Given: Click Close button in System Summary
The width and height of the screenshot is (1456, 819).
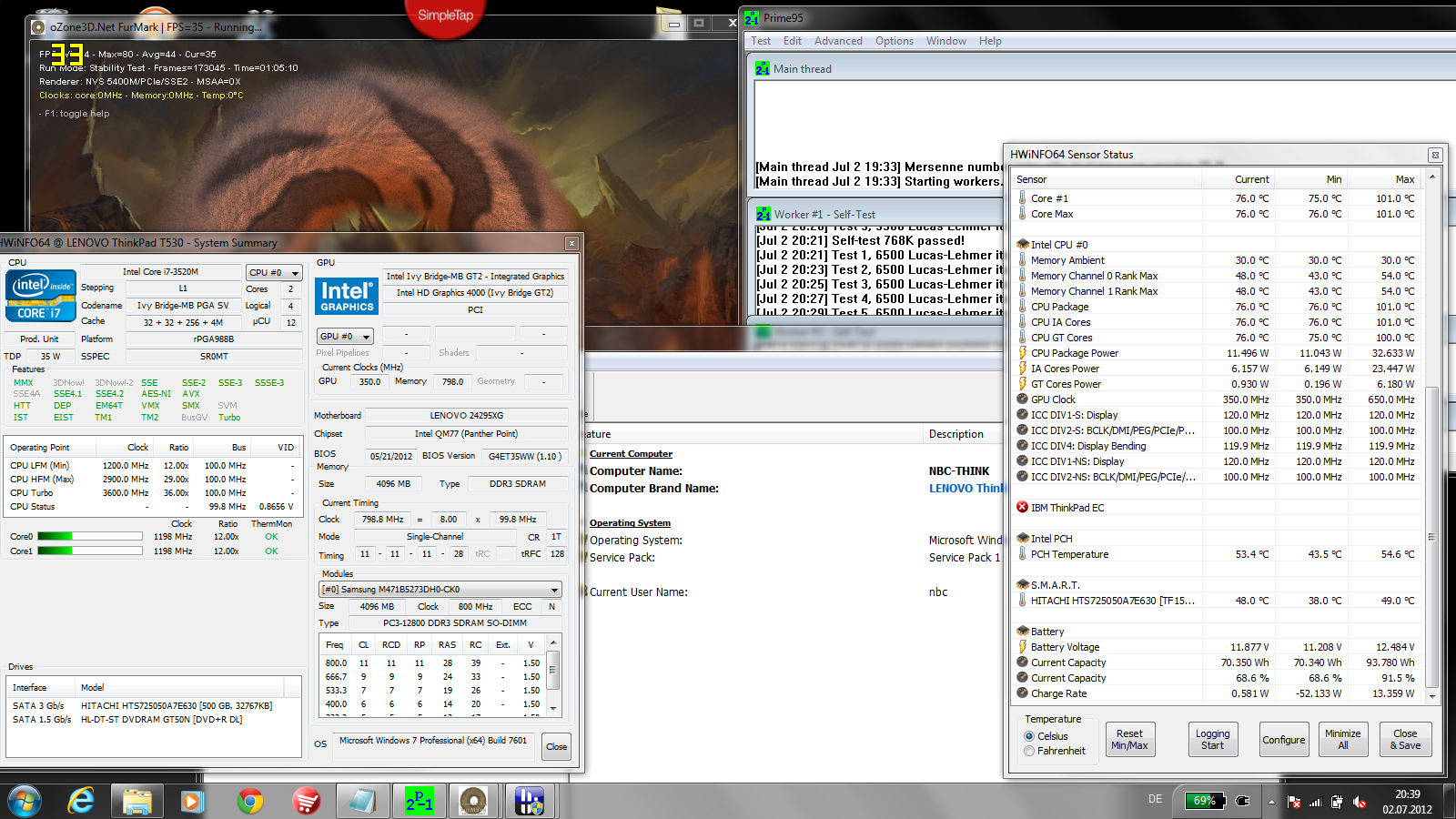Looking at the screenshot, I should click(x=556, y=747).
